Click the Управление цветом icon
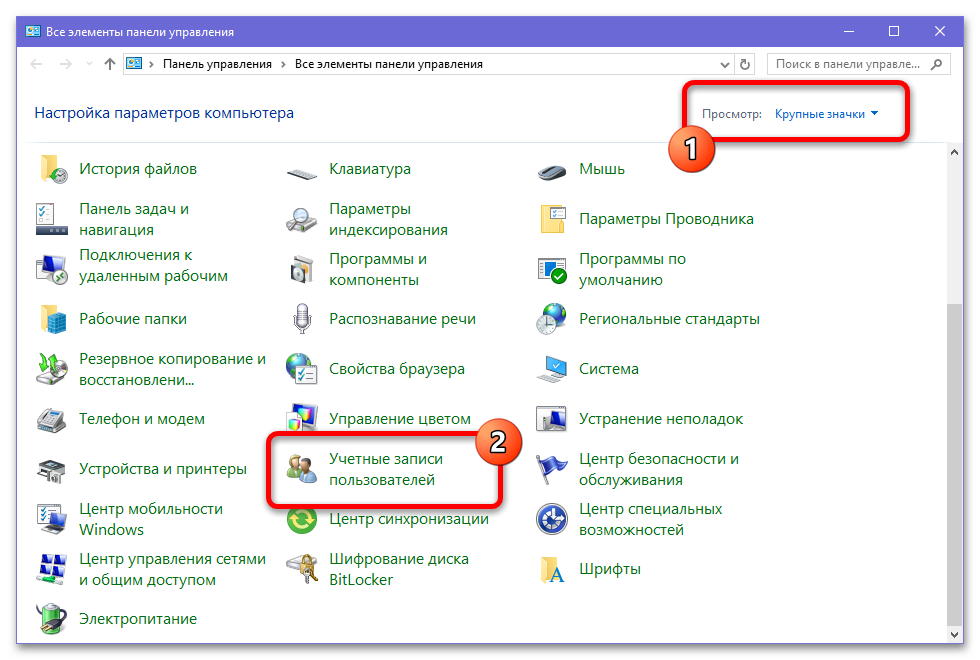Screen dimensions: 980x660 point(302,418)
